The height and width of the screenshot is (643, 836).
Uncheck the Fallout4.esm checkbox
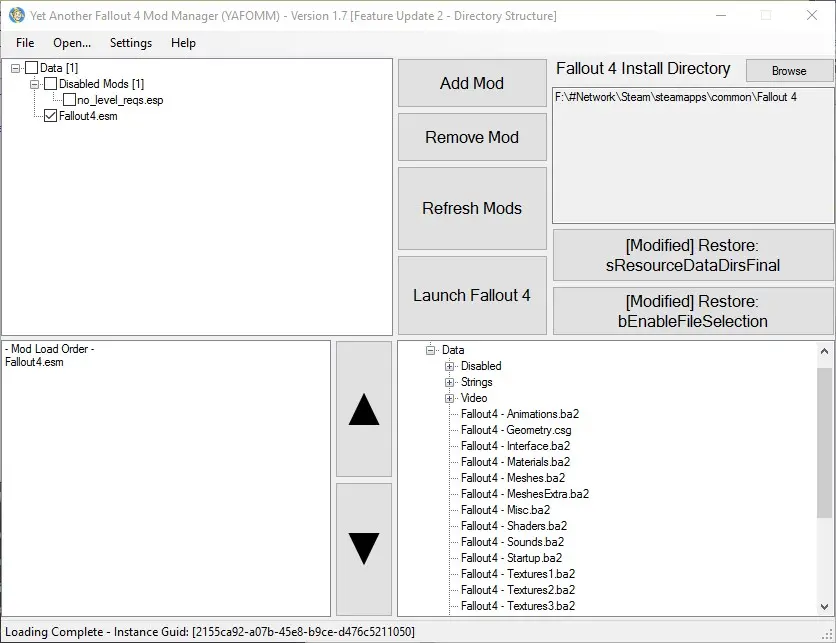coord(51,116)
